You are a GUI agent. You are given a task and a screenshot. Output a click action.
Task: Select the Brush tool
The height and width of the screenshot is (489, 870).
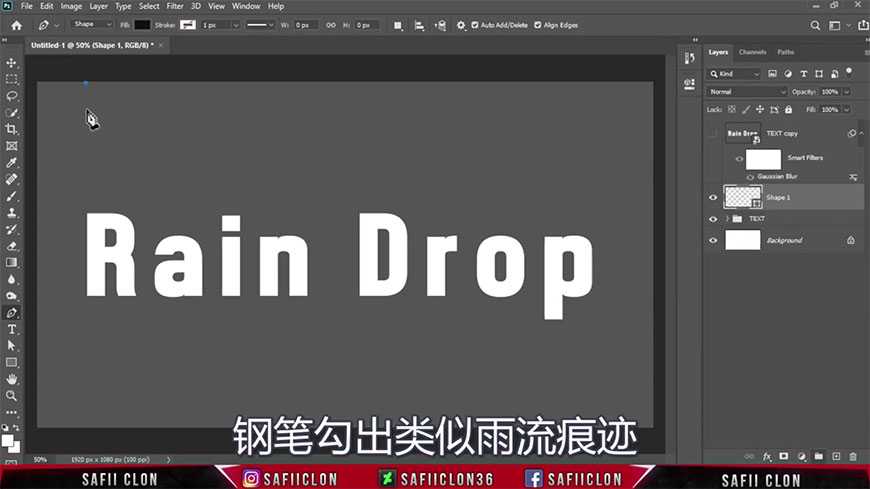coord(11,196)
